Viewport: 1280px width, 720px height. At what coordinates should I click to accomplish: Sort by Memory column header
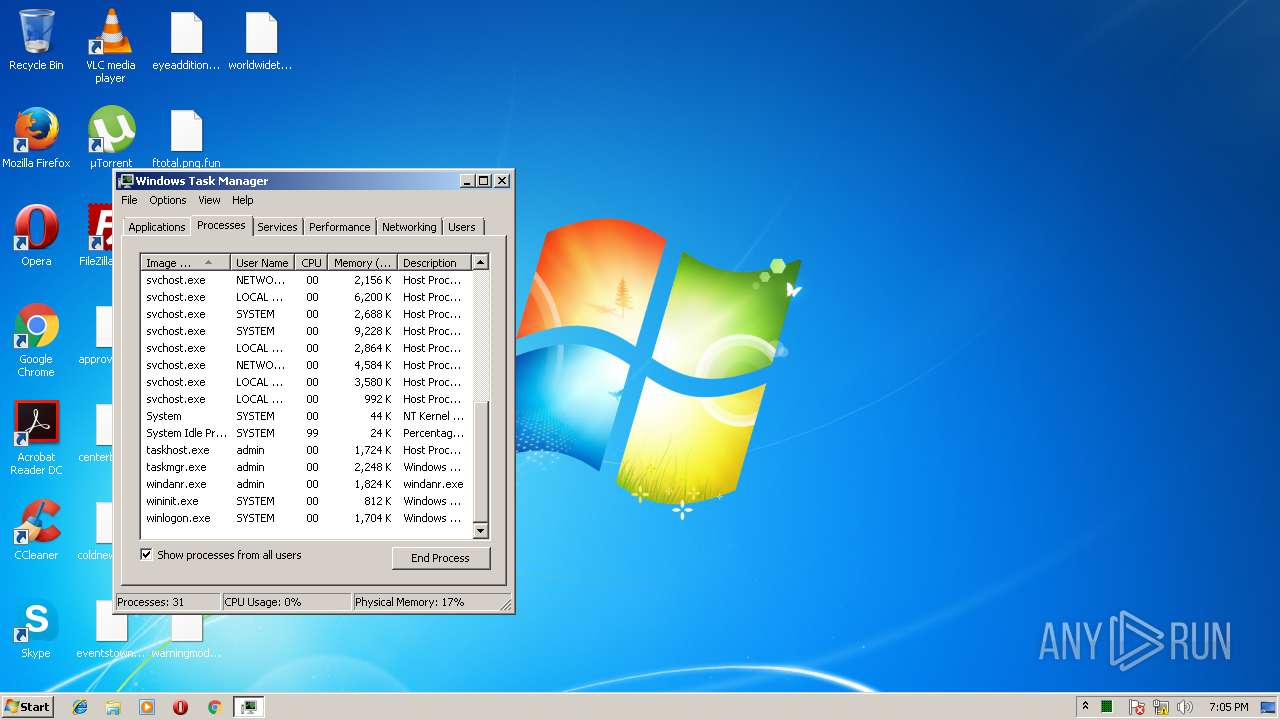tap(363, 263)
